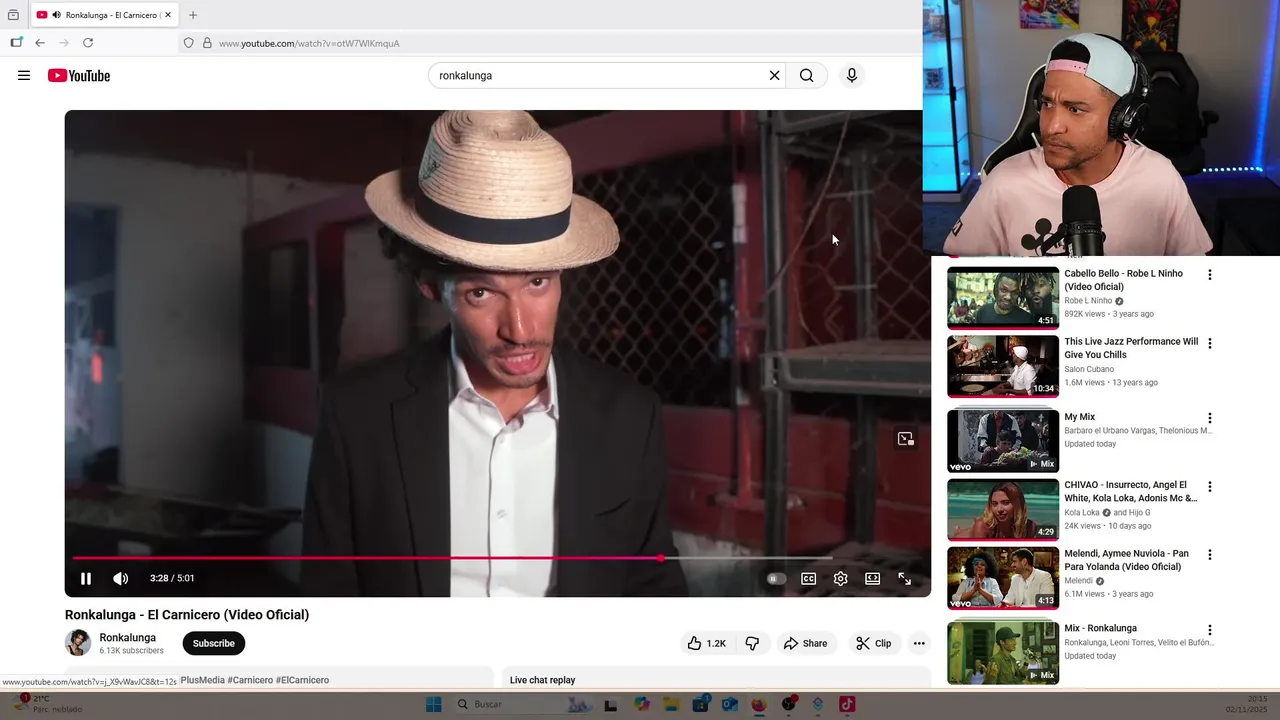The height and width of the screenshot is (720, 1280).
Task: Select the Ronkalunga browser tab
Action: click(x=104, y=15)
